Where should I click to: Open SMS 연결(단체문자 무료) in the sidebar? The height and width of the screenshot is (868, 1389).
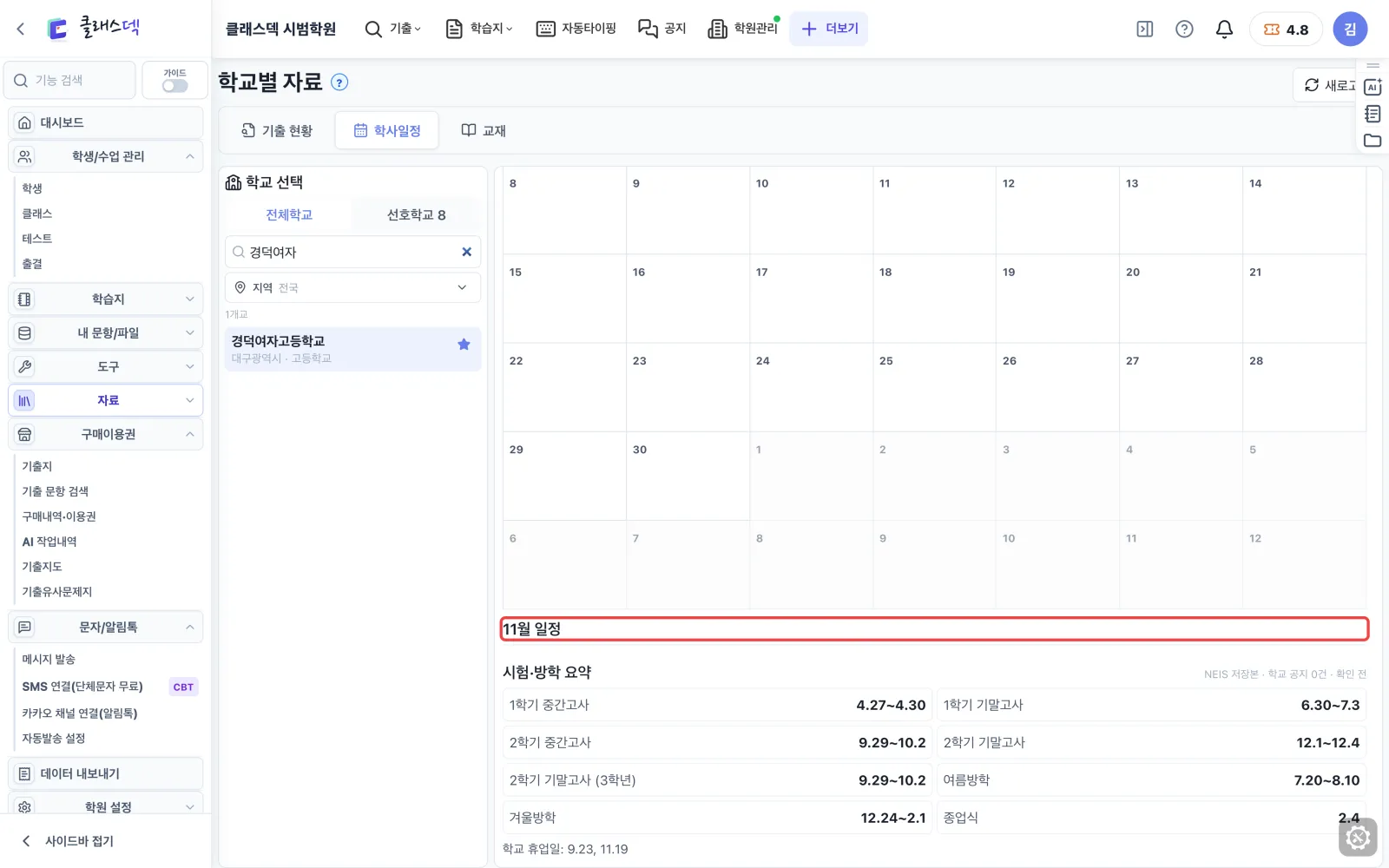click(x=82, y=687)
